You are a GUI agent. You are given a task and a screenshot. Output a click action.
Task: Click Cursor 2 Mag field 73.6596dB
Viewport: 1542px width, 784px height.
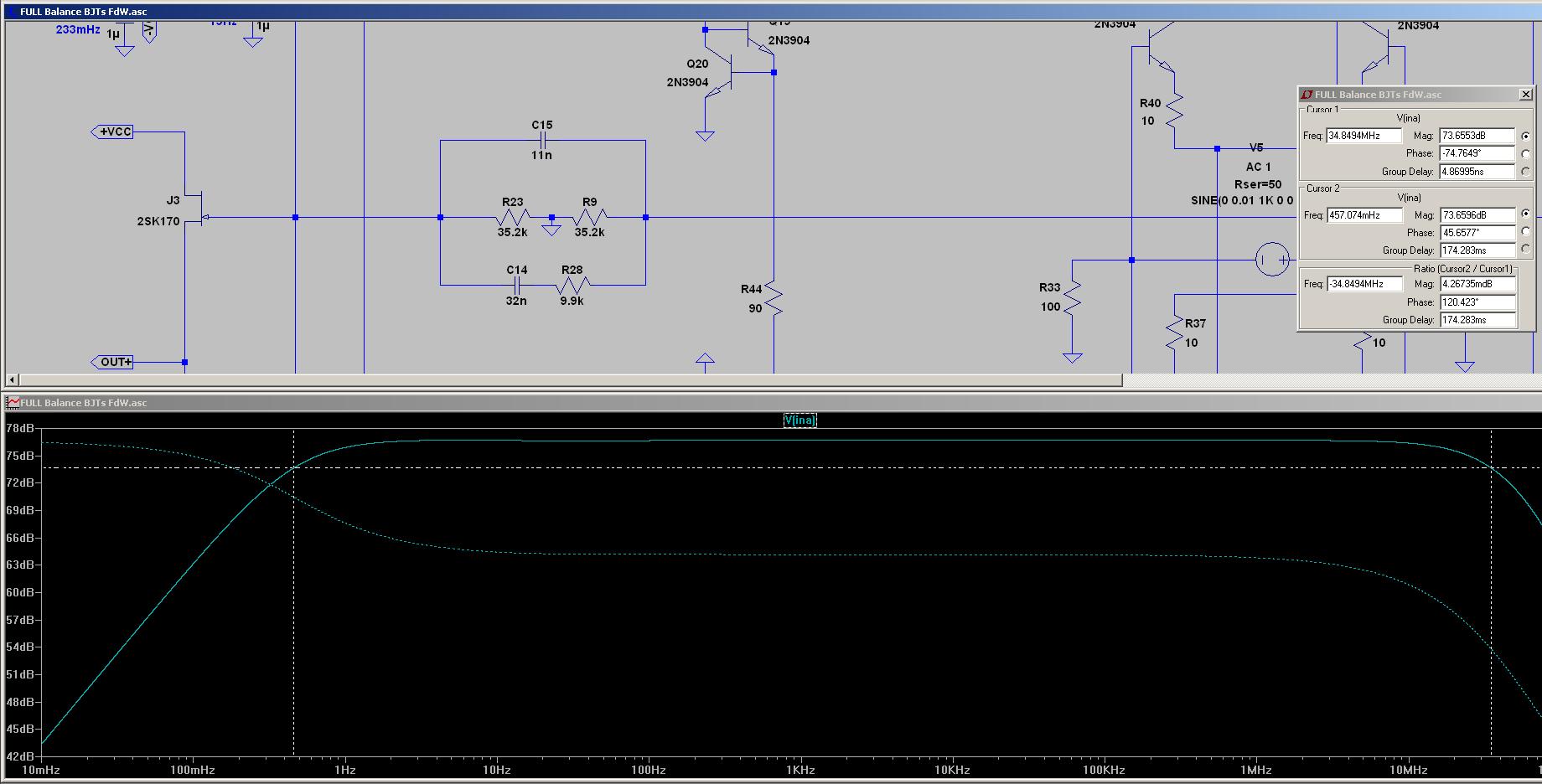(x=1477, y=215)
